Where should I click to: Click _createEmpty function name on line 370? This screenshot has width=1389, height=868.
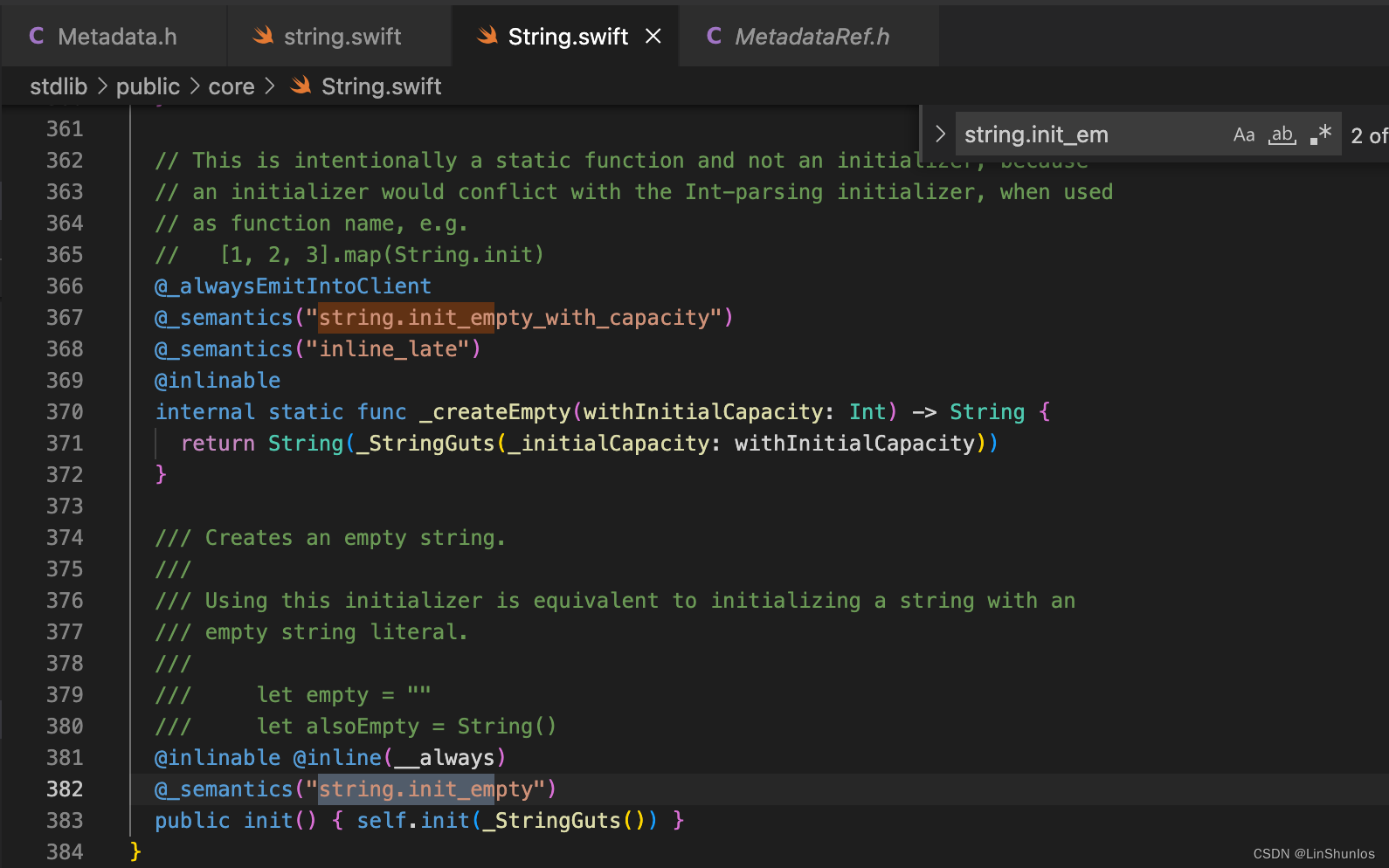[494, 412]
